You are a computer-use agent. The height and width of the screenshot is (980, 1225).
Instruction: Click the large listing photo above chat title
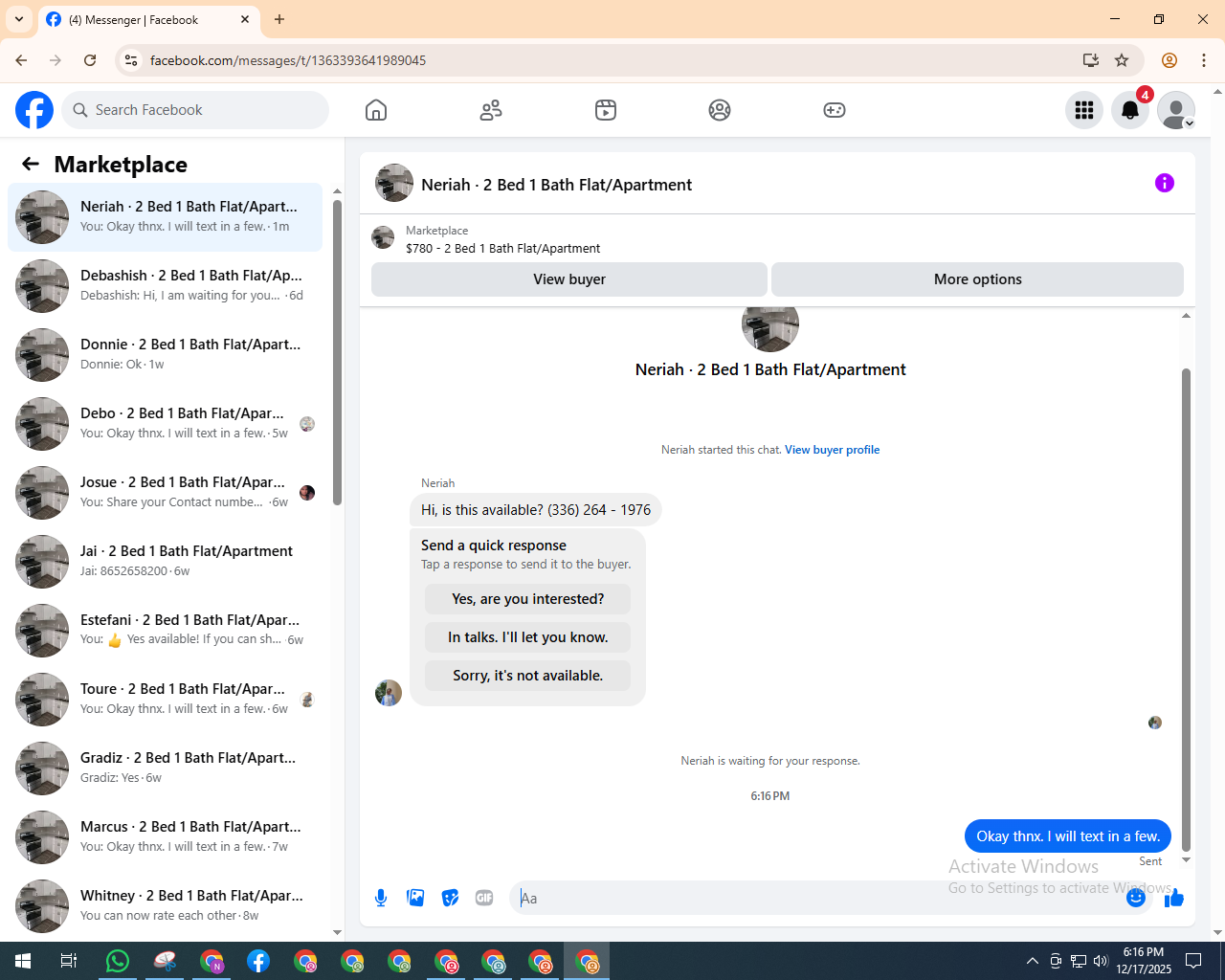[770, 327]
